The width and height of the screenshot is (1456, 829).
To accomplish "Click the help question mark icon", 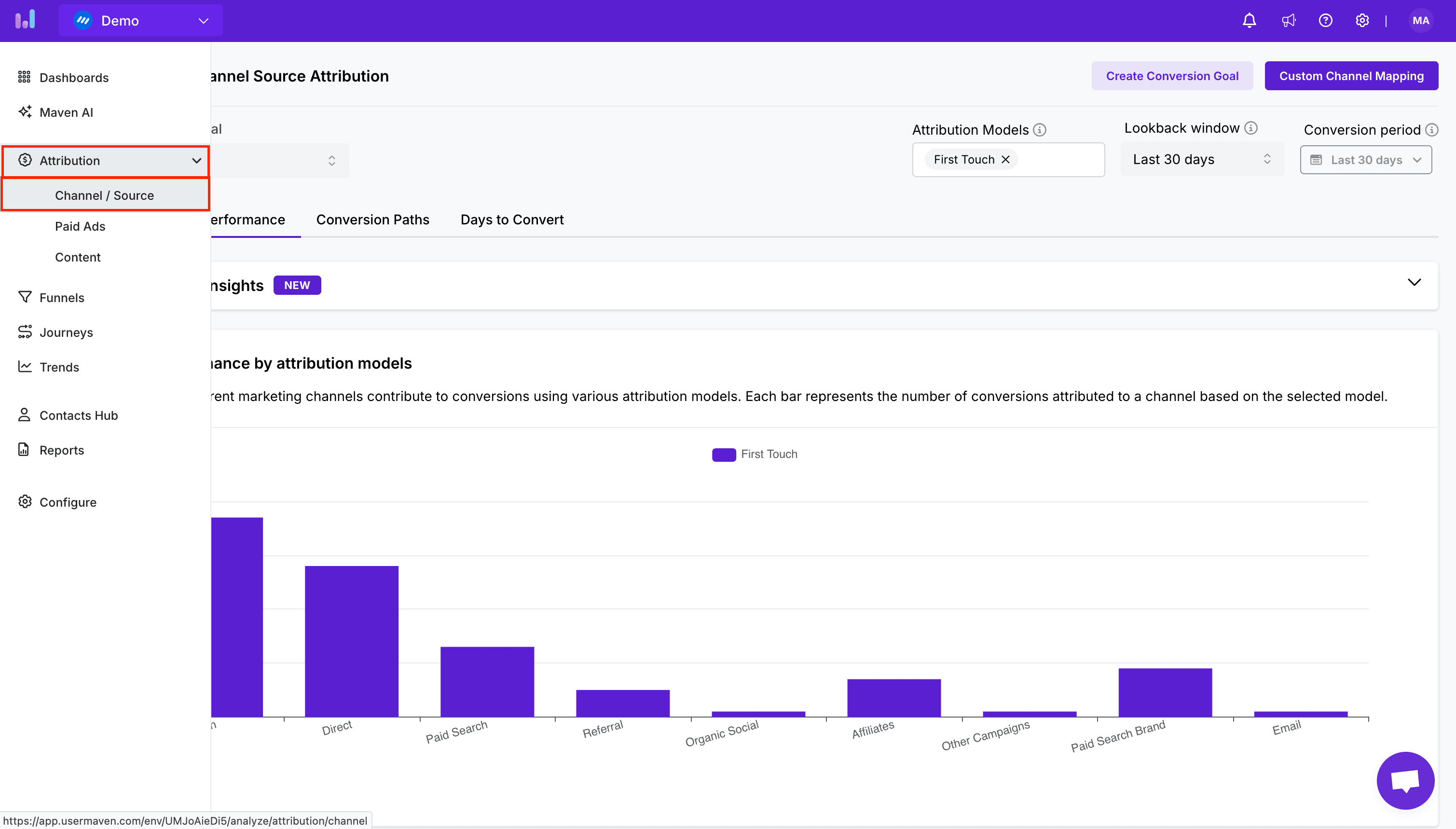I will pos(1325,20).
